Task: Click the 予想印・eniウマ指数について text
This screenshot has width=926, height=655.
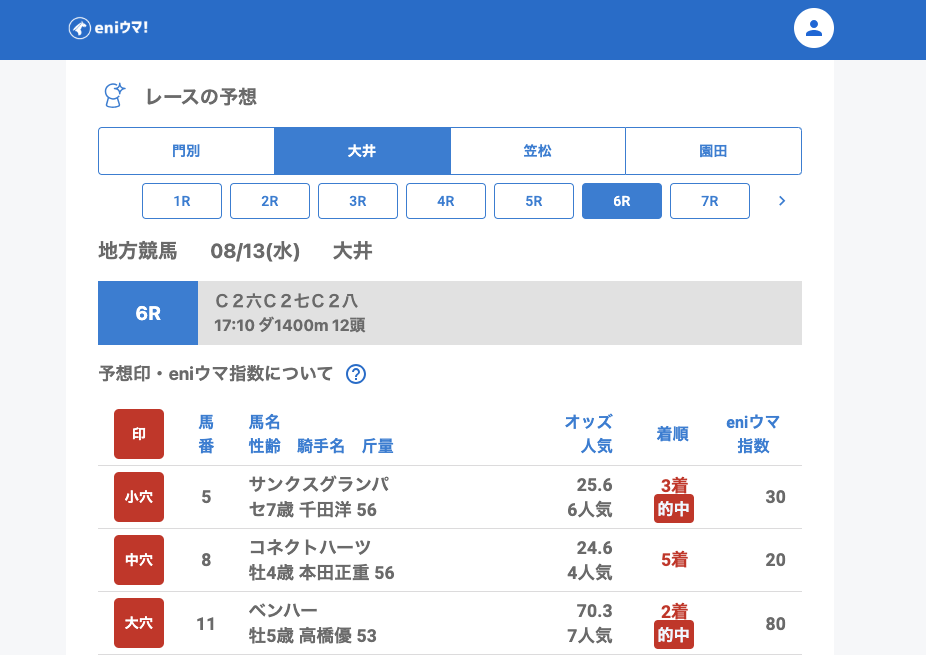Action: pos(216,374)
